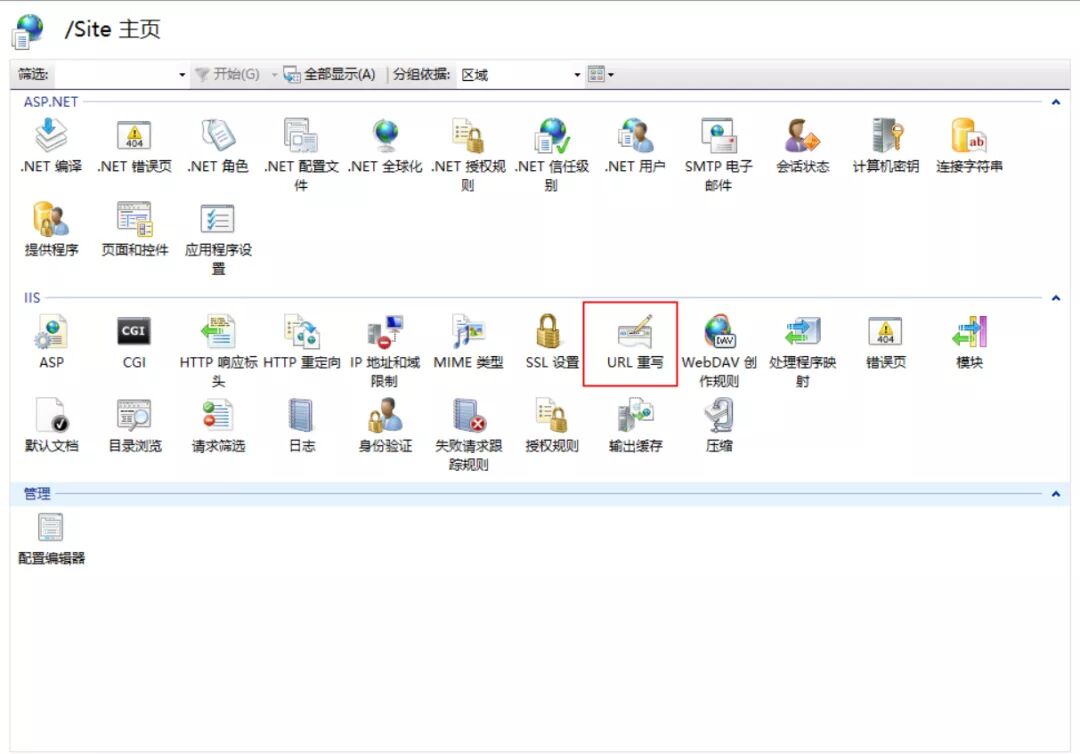Viewport: 1080px width, 754px height.
Task: Open the 日志 feature
Action: coord(301,425)
